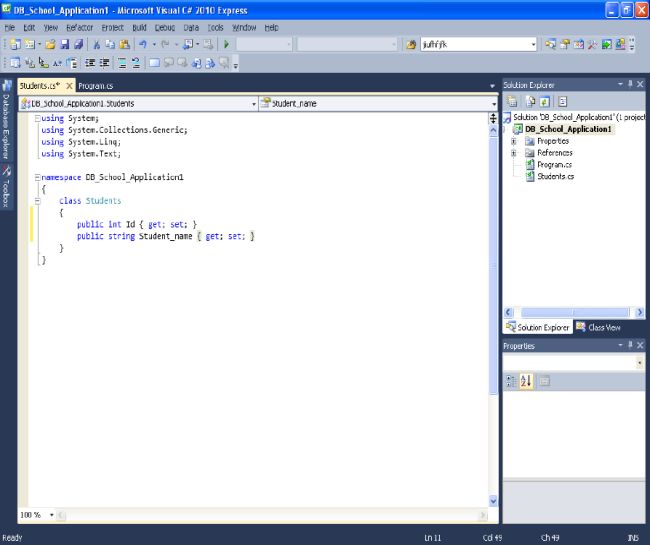This screenshot has height=545, width=650.
Task: Close the Students.cs tab
Action: (x=69, y=86)
